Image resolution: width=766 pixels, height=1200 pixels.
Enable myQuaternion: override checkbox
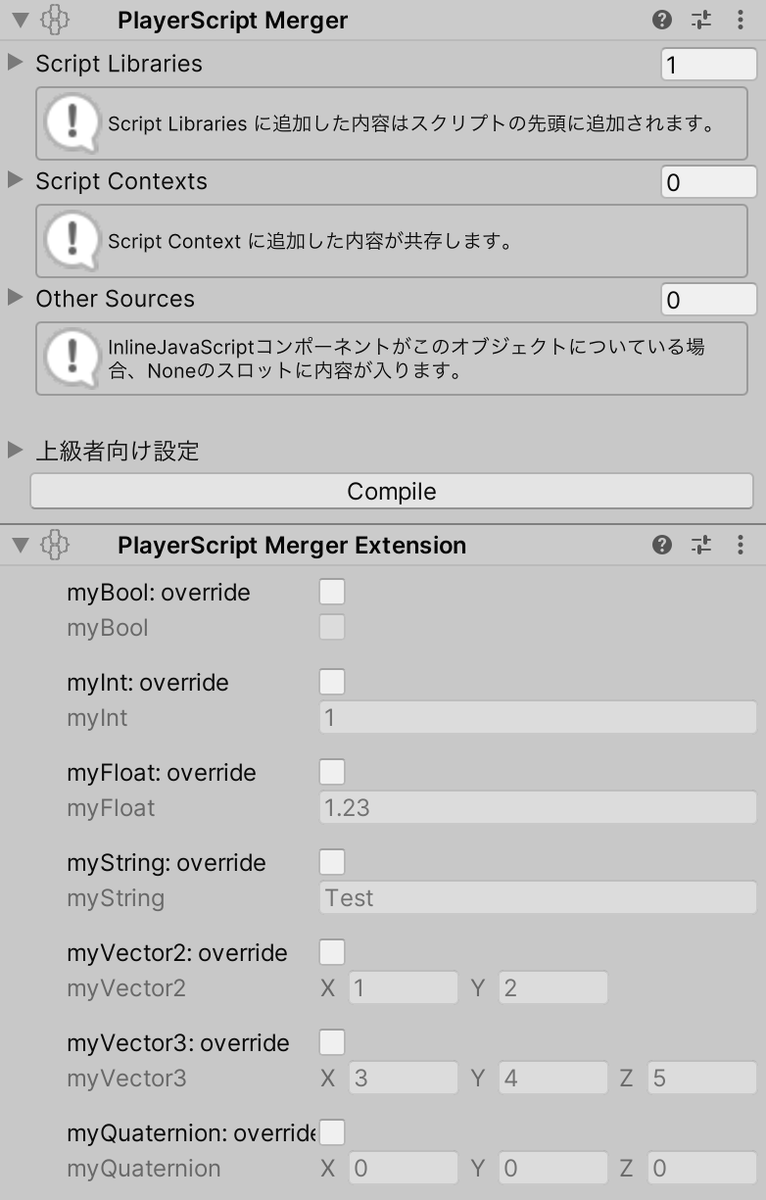332,1132
